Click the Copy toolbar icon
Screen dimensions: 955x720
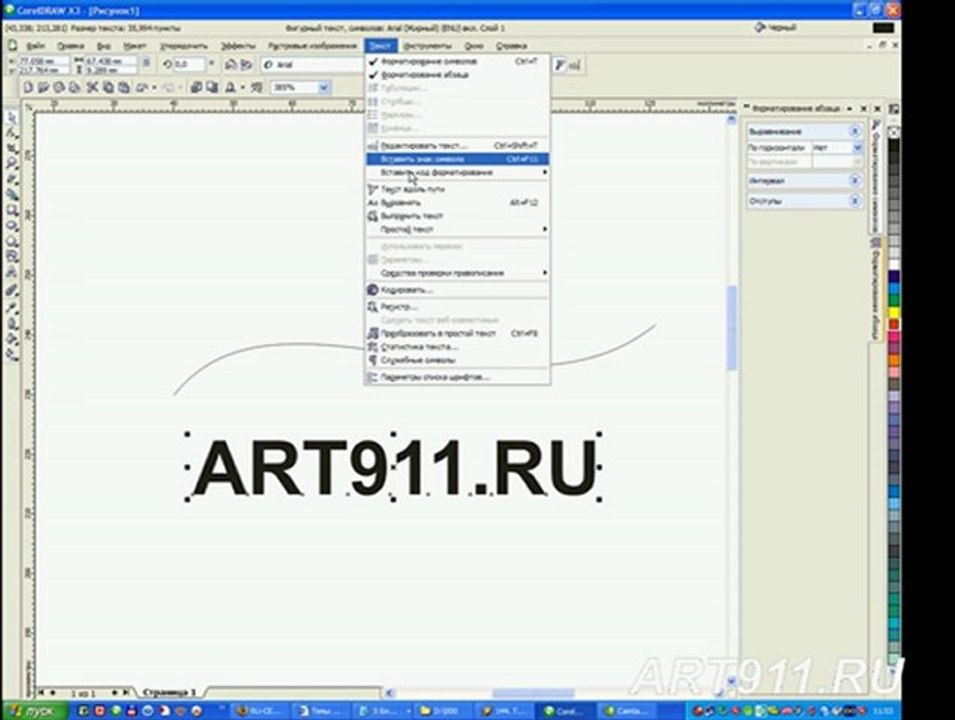tap(108, 88)
